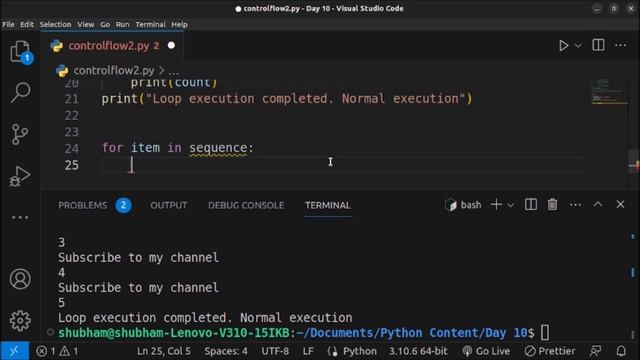Open the Explorer view in activity bar

[x=20, y=52]
